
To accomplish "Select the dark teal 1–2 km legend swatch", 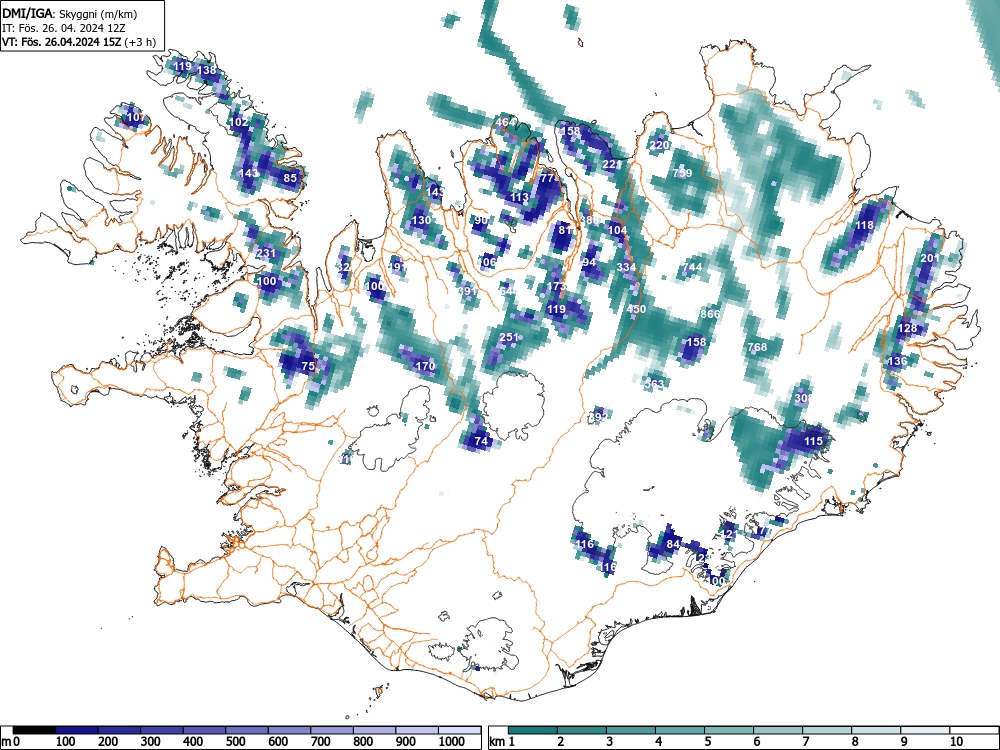I will point(533,730).
